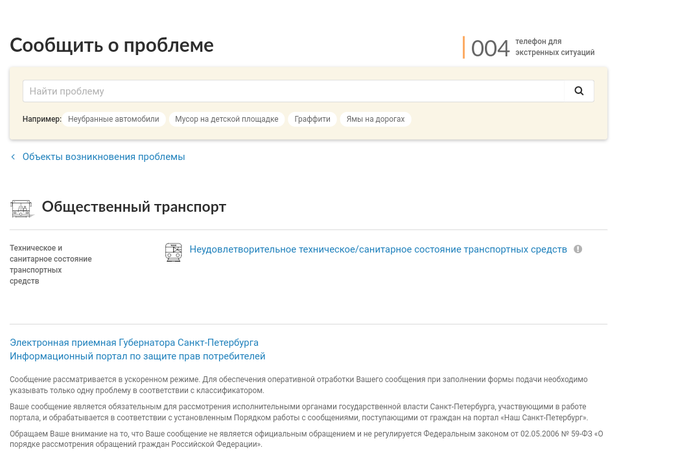The width and height of the screenshot is (700, 476).
Task: Click the Например label before the chips
Action: (41, 119)
